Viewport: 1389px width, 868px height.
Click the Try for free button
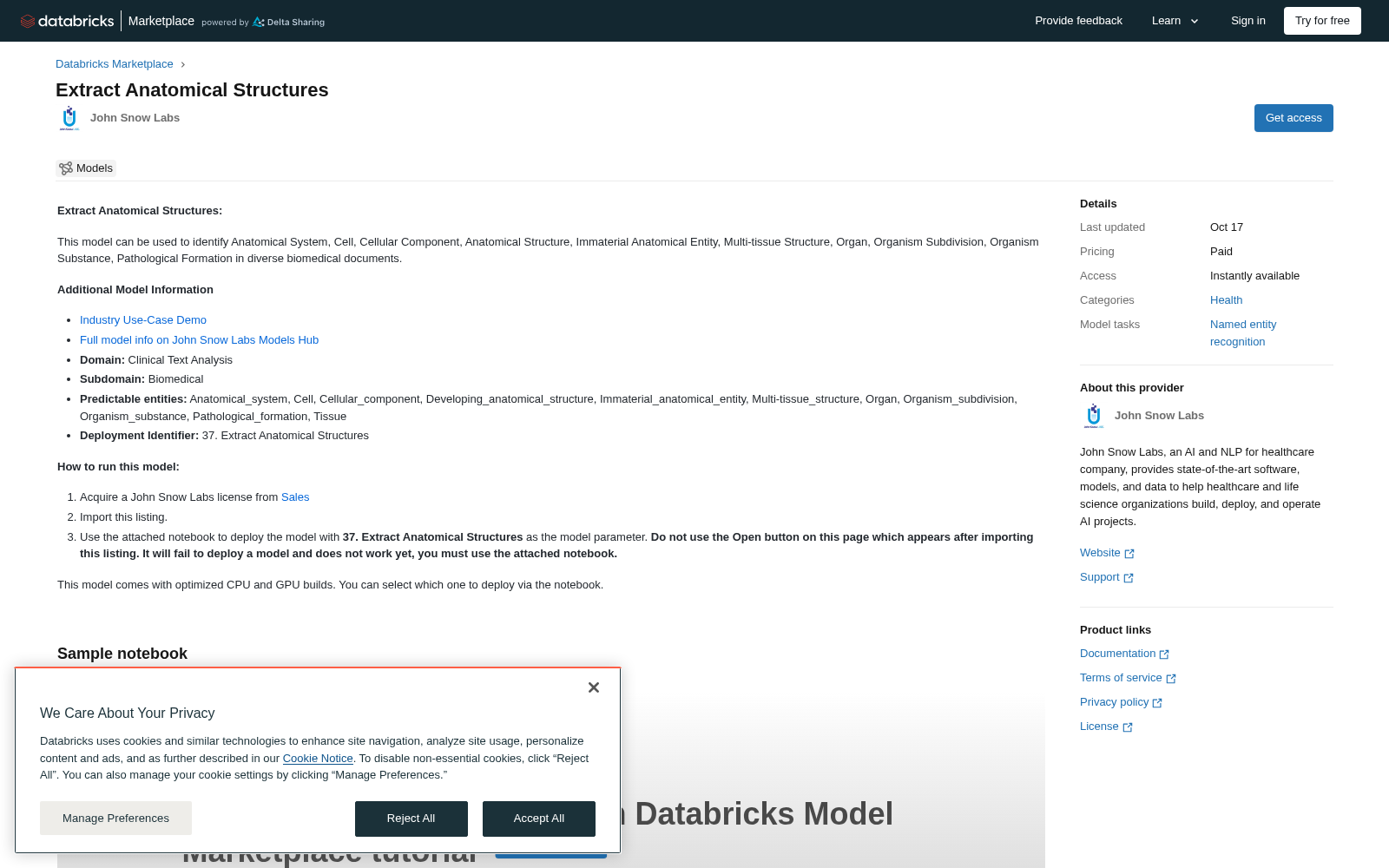pos(1322,21)
